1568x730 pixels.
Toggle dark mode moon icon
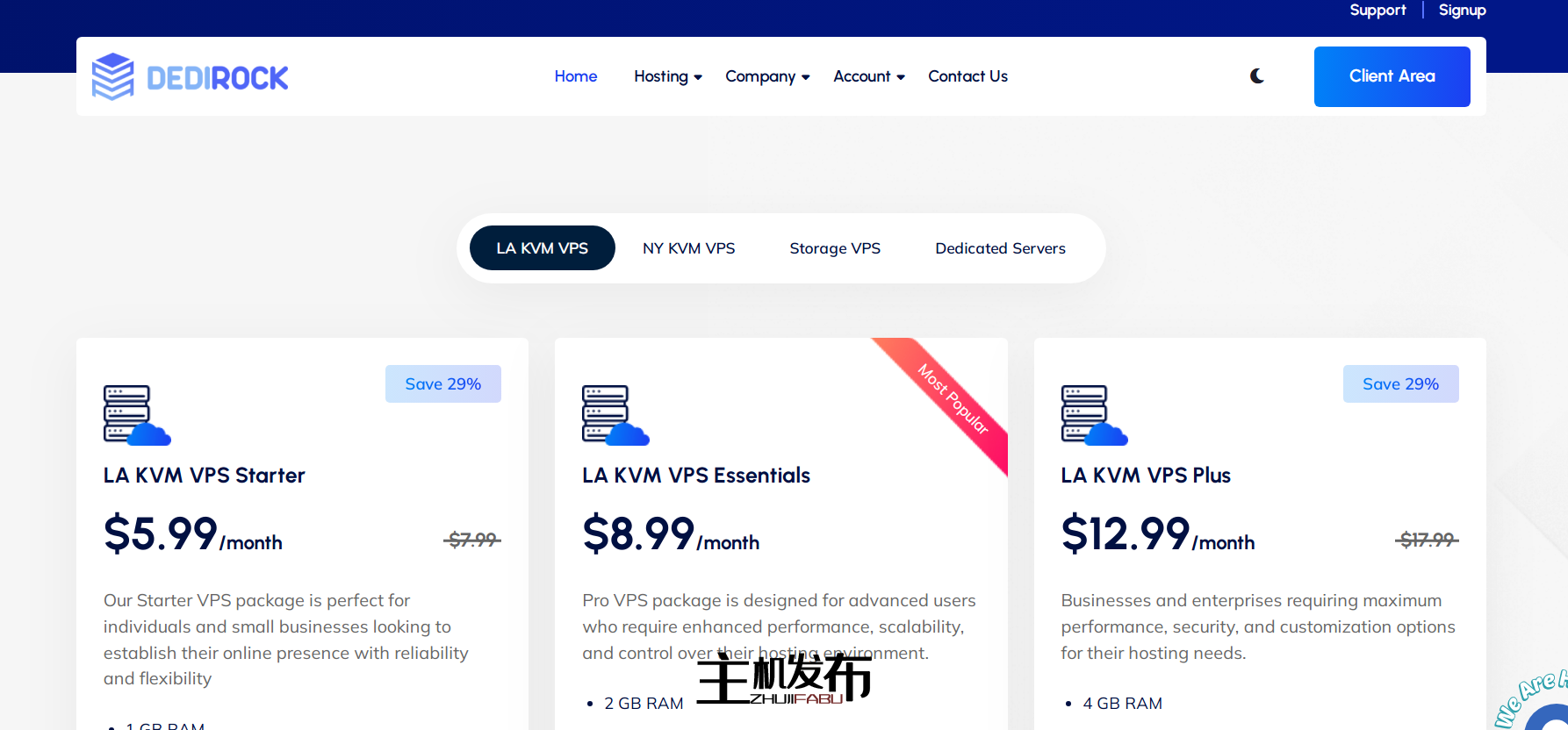point(1257,76)
